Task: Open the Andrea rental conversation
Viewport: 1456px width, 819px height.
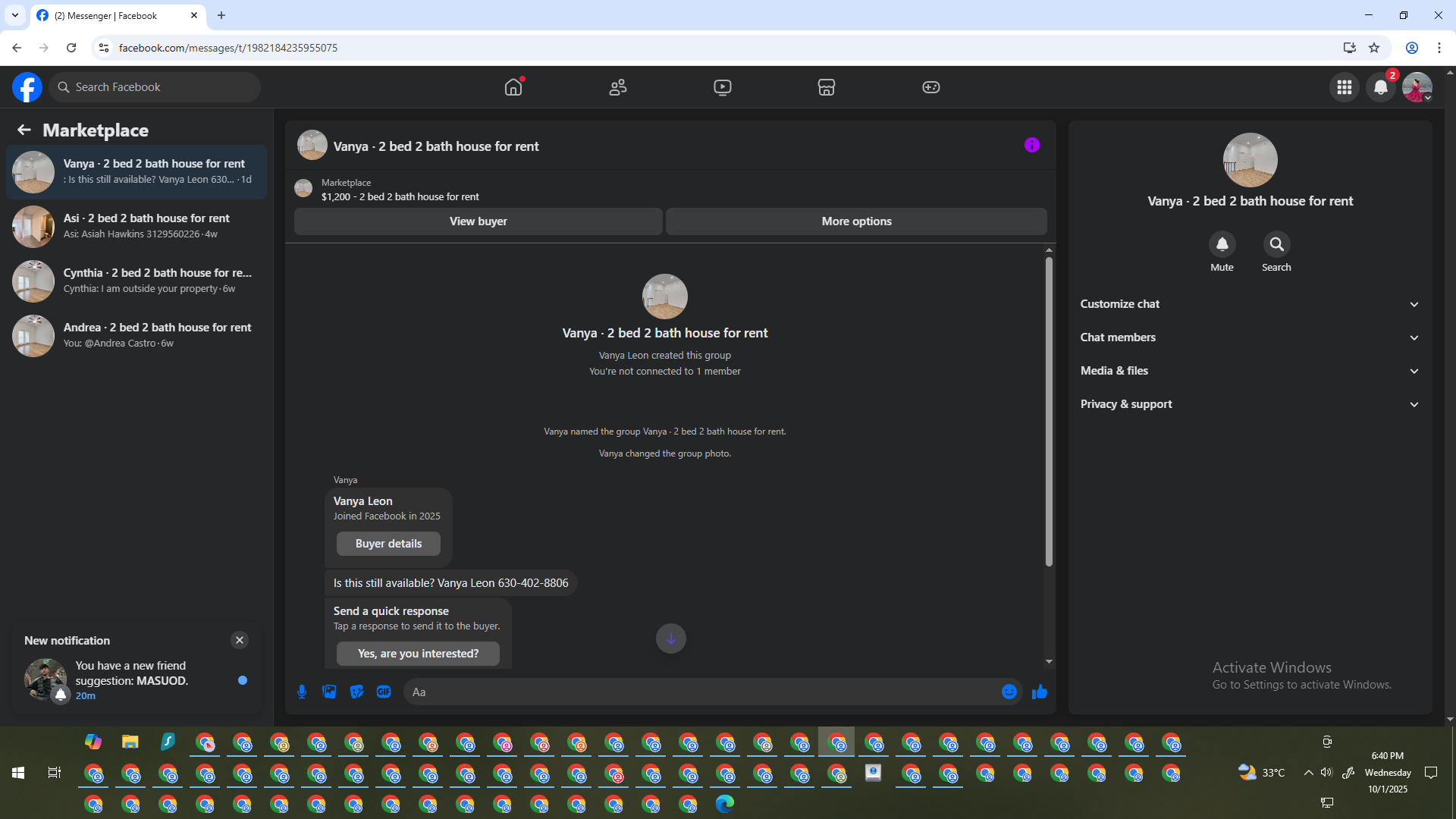Action: [x=136, y=336]
